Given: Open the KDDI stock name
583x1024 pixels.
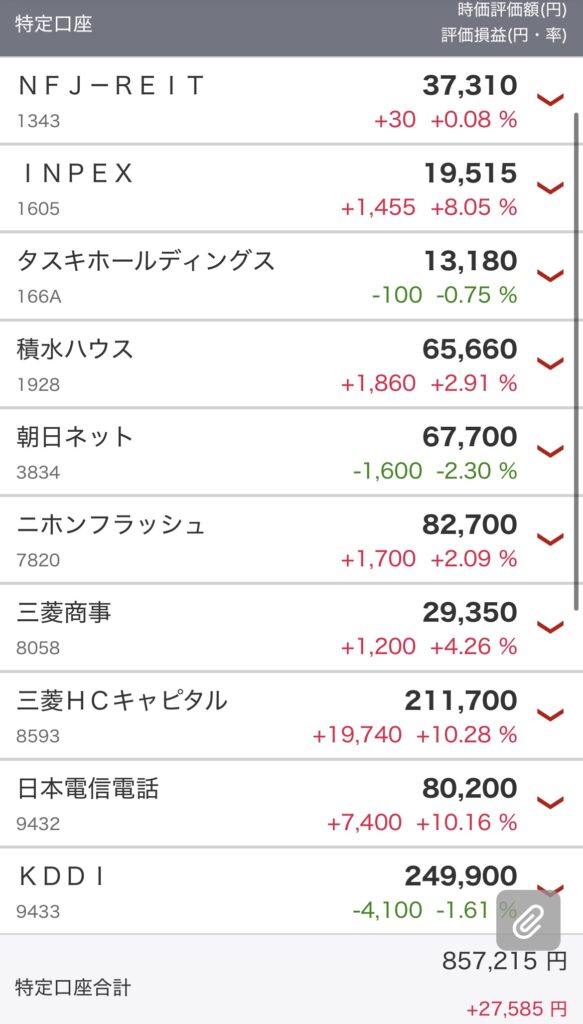Looking at the screenshot, I should [62, 876].
